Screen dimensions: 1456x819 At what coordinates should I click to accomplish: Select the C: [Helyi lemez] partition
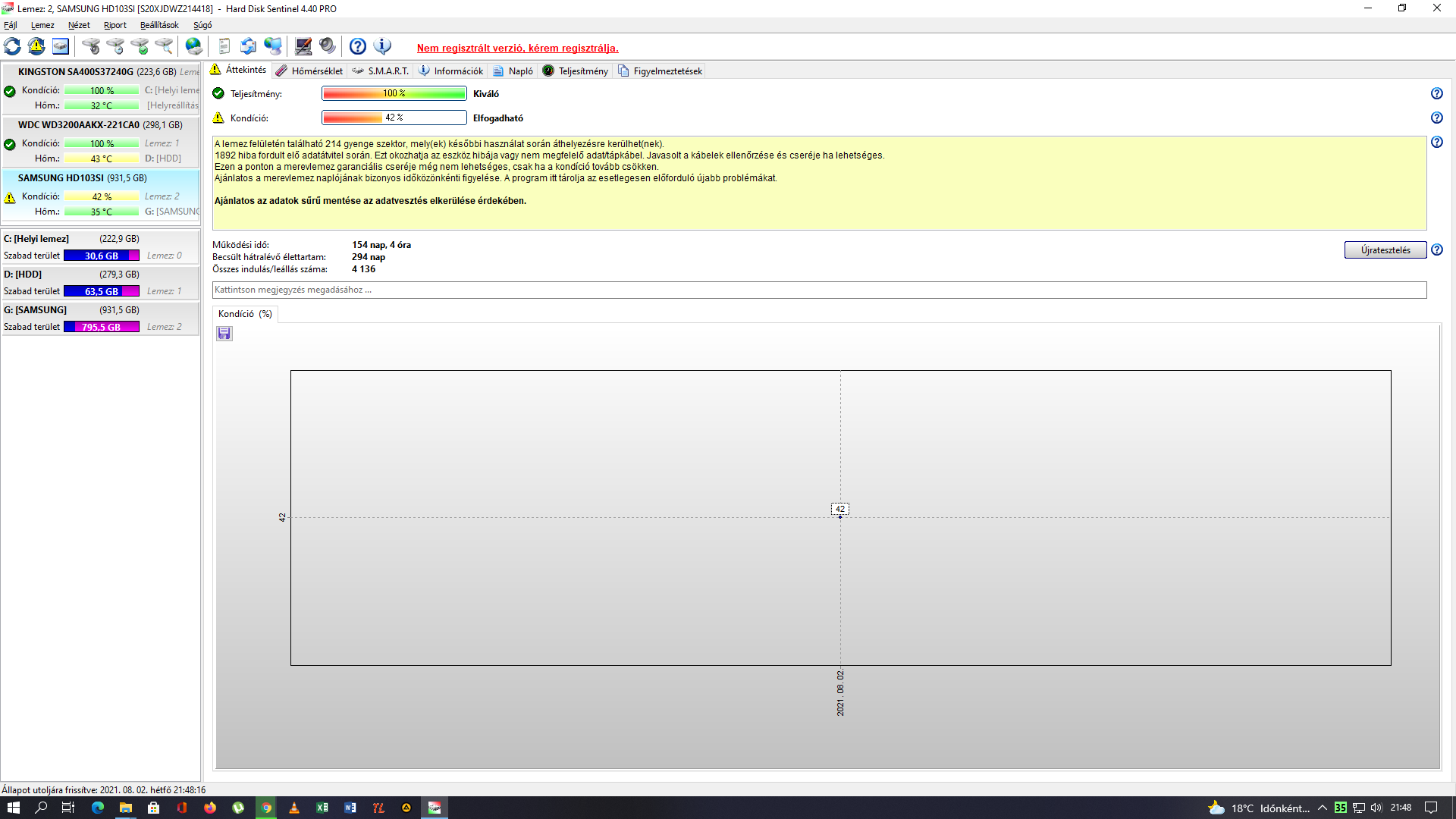pos(101,247)
